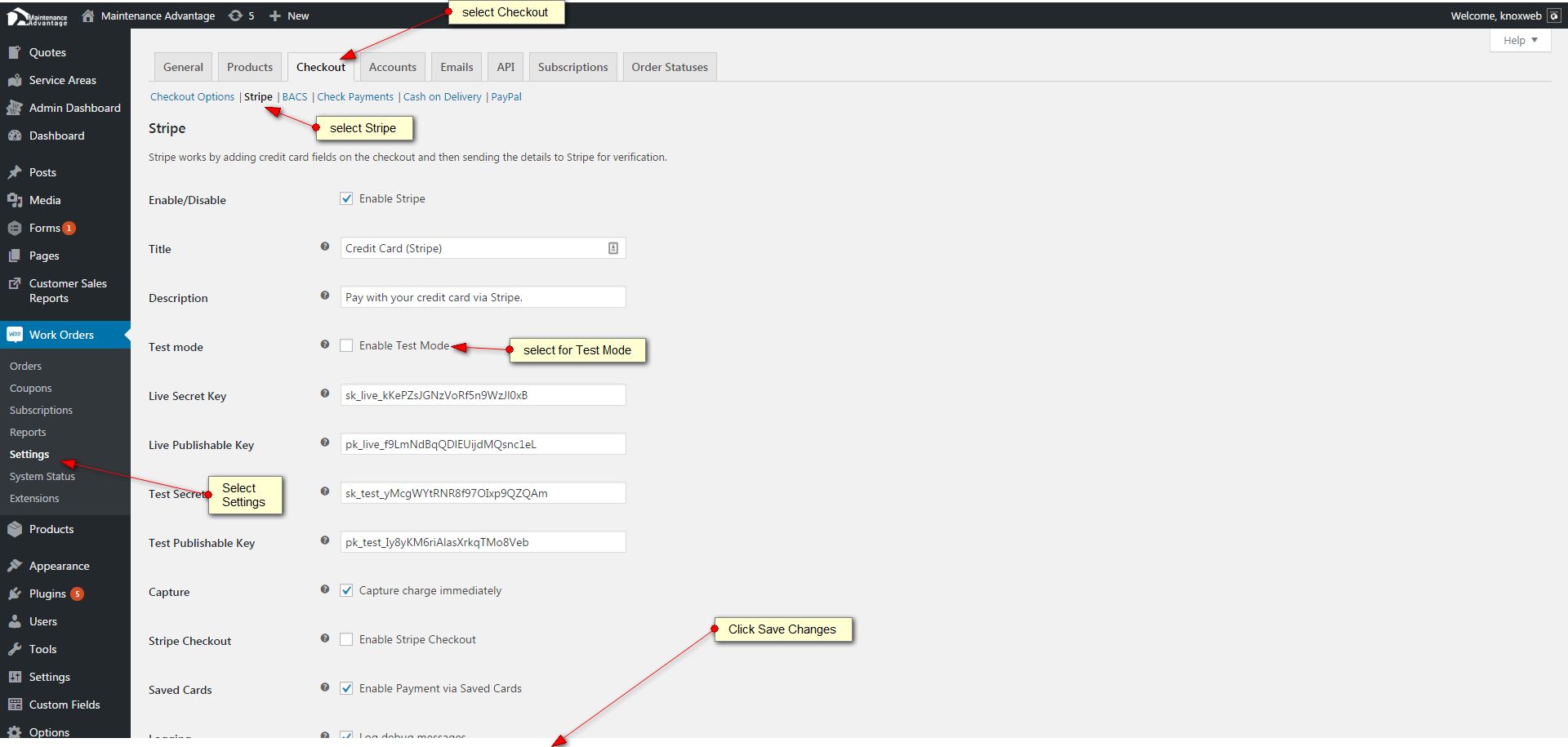Click the Admin Dashboard icon

point(14,108)
